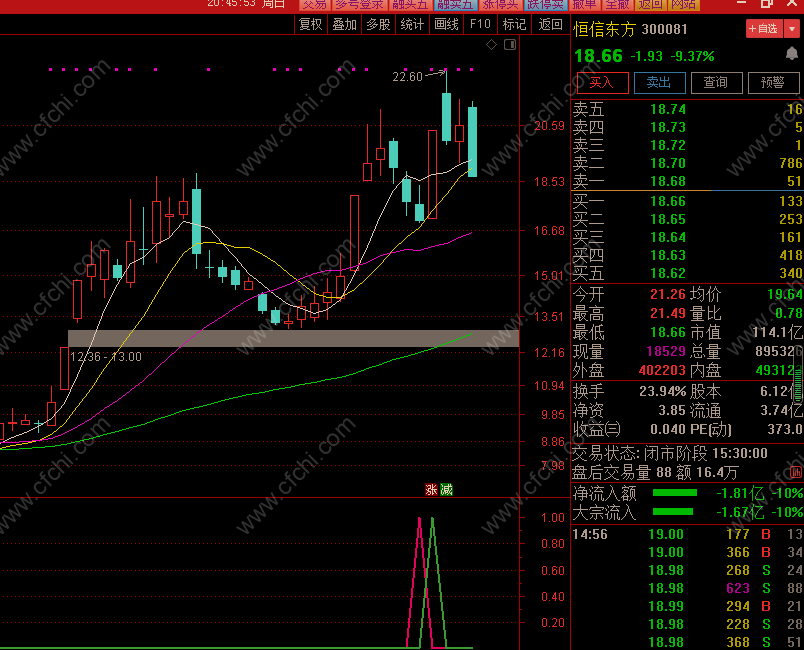The width and height of the screenshot is (804, 650).
Task: Click the 卖二 price 18.70
Action: 668,163
